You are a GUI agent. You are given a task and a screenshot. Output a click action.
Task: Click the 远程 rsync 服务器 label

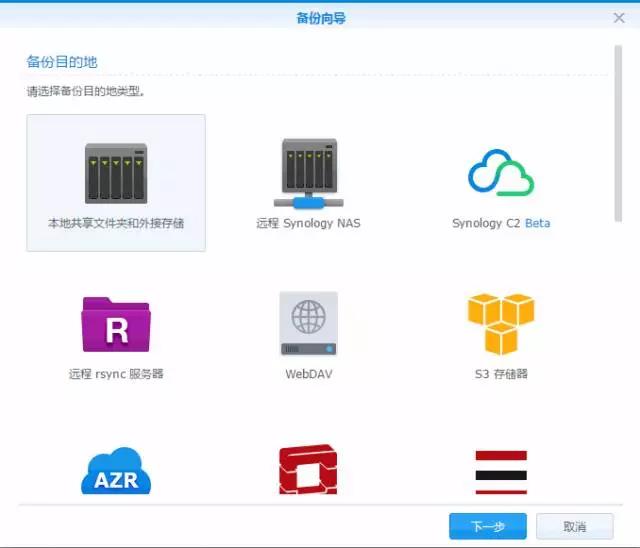point(116,374)
